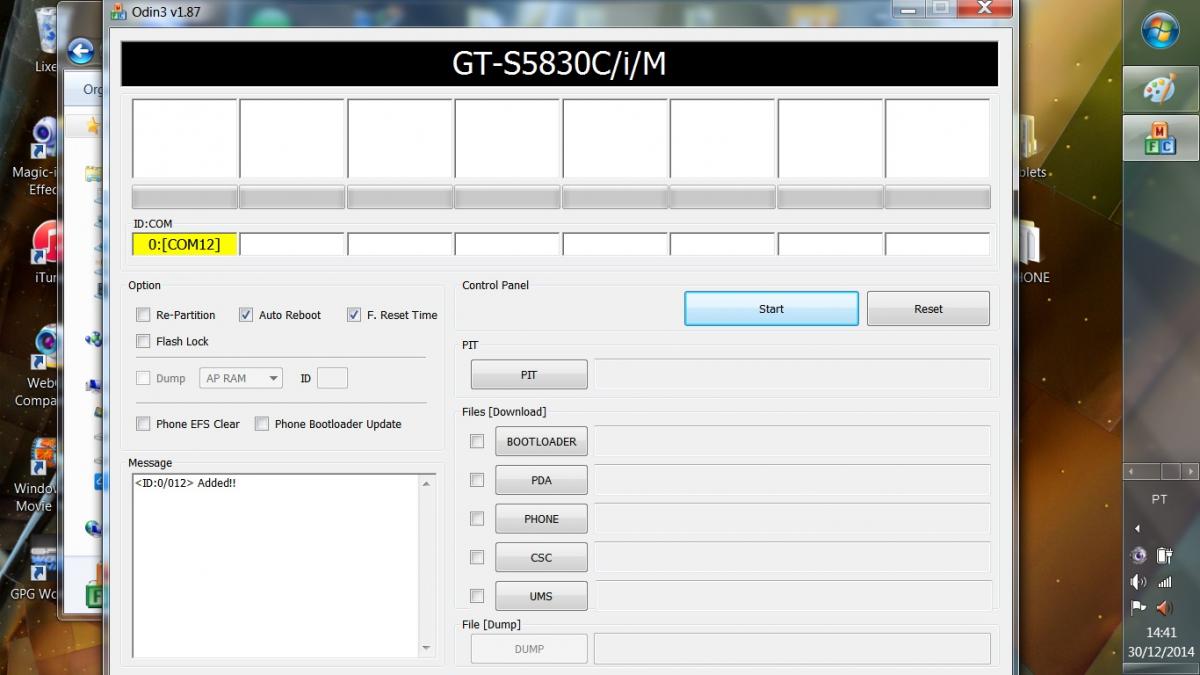
Task: Click the battery power tray icon
Action: (1164, 555)
